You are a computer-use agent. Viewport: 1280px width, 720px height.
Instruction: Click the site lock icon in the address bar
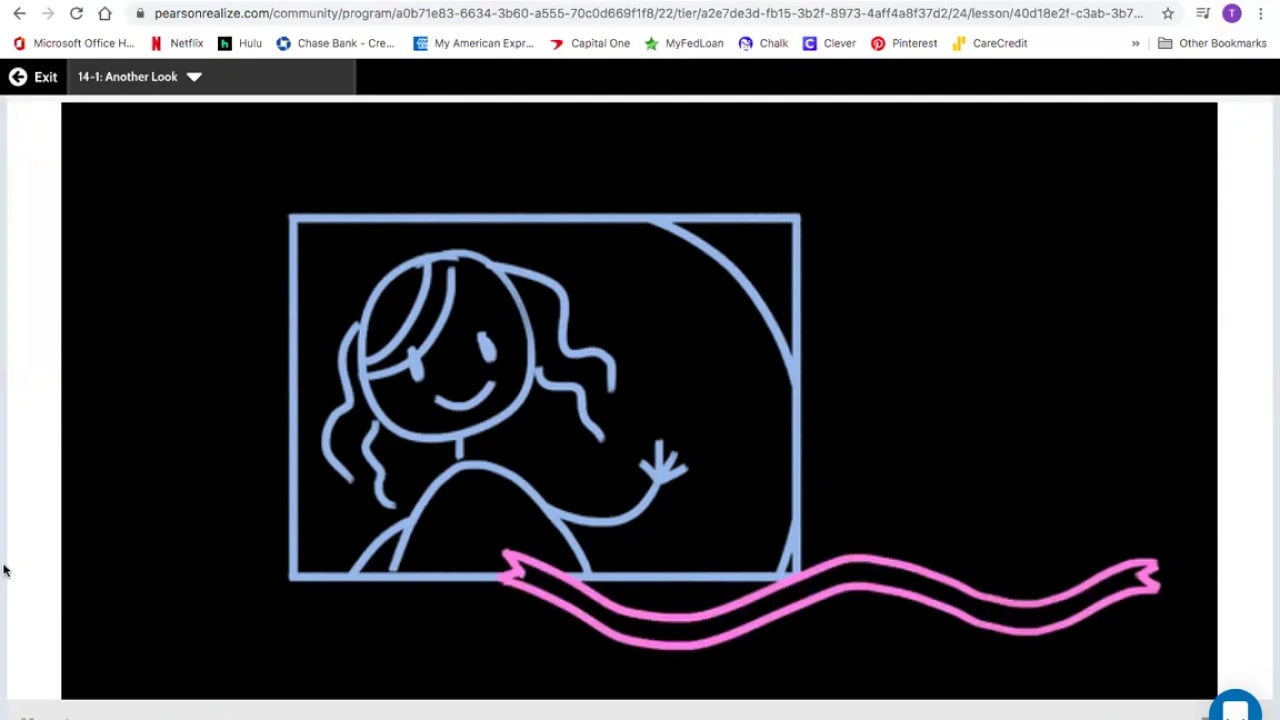coord(140,13)
